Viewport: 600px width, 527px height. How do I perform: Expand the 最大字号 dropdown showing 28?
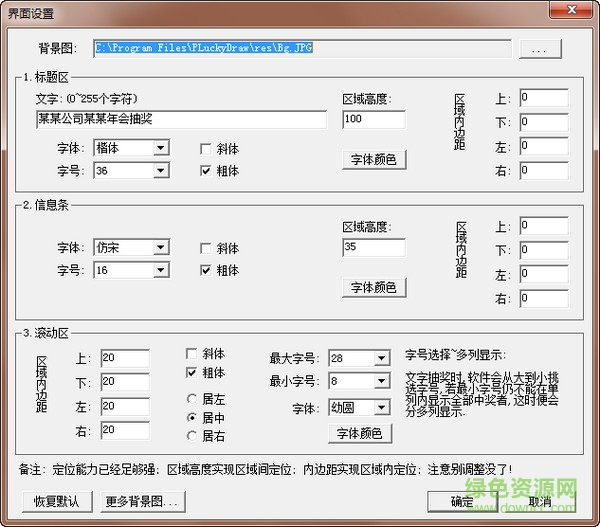(x=380, y=358)
